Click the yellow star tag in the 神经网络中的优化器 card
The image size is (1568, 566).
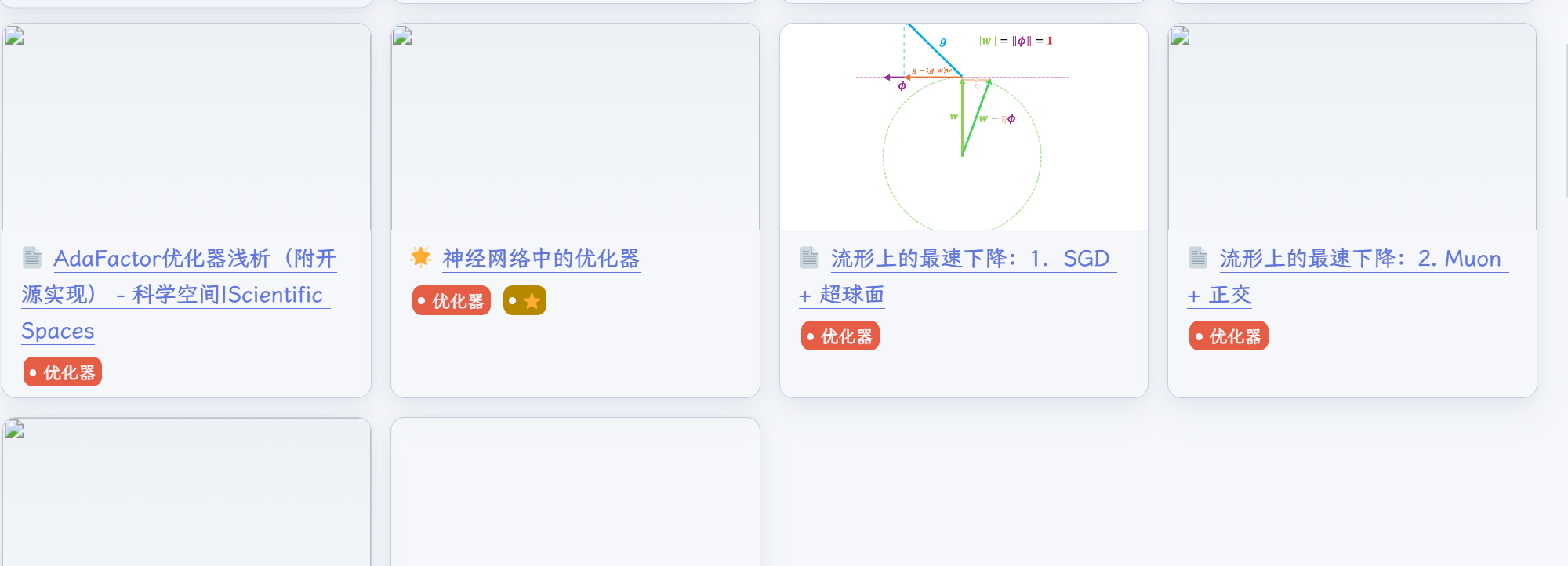[x=524, y=301]
